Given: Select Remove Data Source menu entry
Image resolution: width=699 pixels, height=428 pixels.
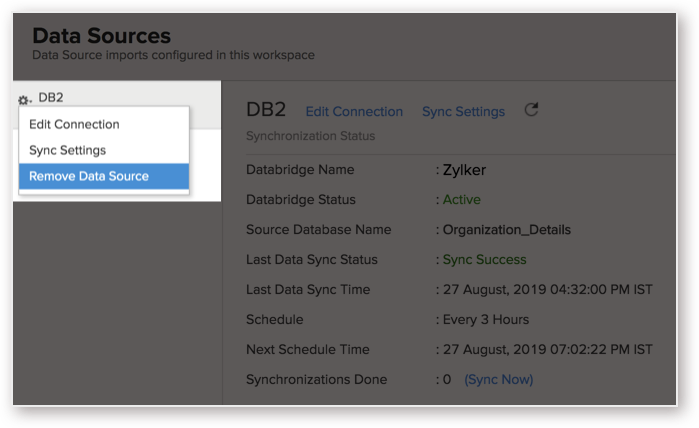Looking at the screenshot, I should (x=104, y=176).
